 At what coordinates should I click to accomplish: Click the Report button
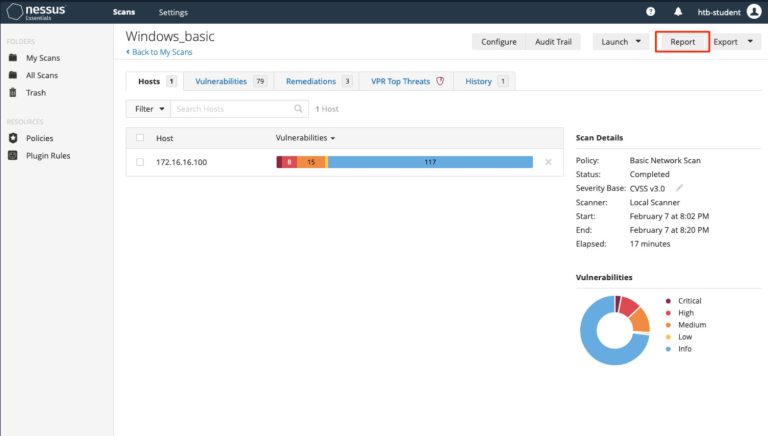[x=682, y=42]
